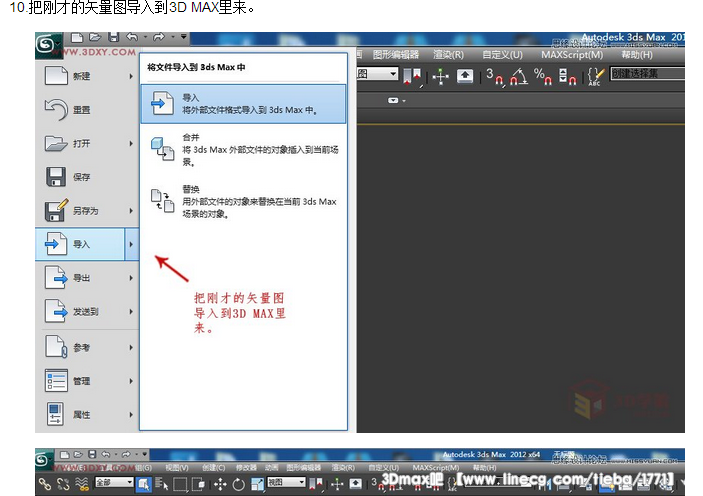This screenshot has width=703, height=496.
Task: Open the 3ds Max application button in upper window
Action: click(x=47, y=44)
